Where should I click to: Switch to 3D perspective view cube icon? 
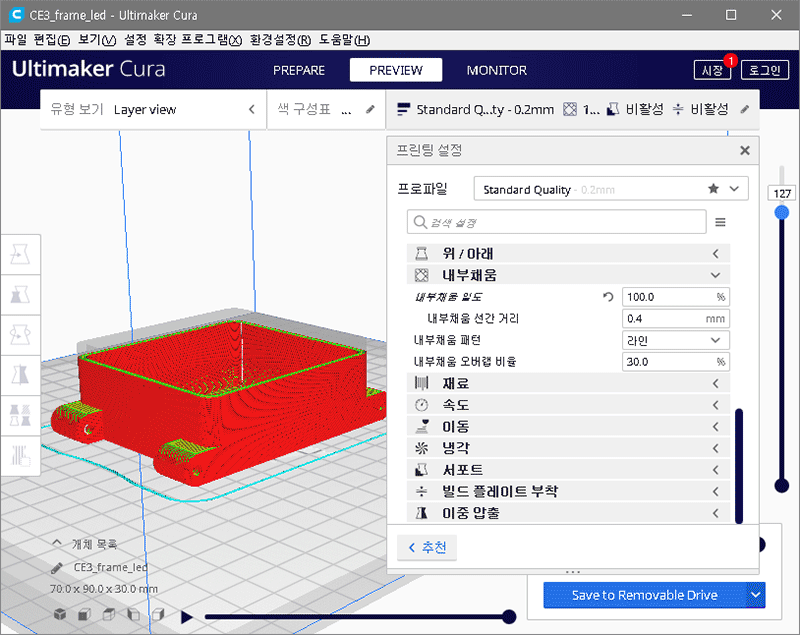[x=60, y=614]
